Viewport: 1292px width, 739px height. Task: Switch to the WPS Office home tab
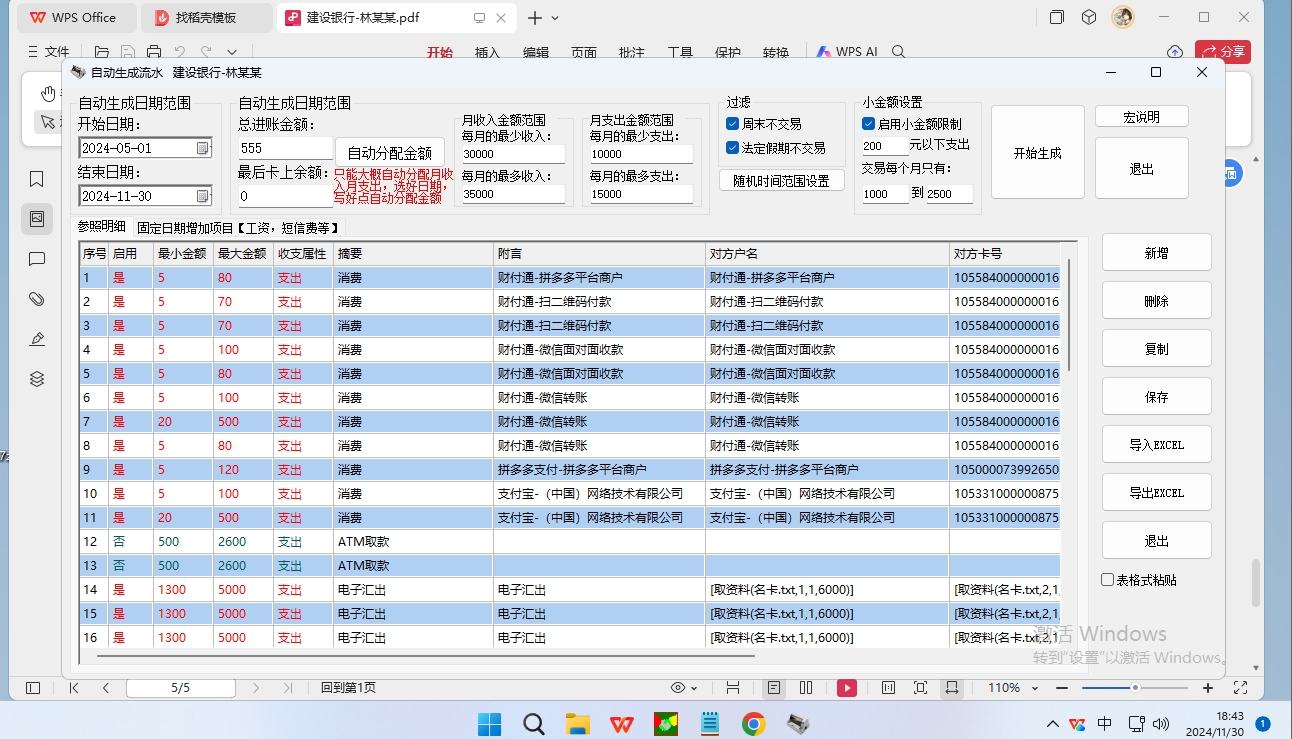tap(76, 18)
